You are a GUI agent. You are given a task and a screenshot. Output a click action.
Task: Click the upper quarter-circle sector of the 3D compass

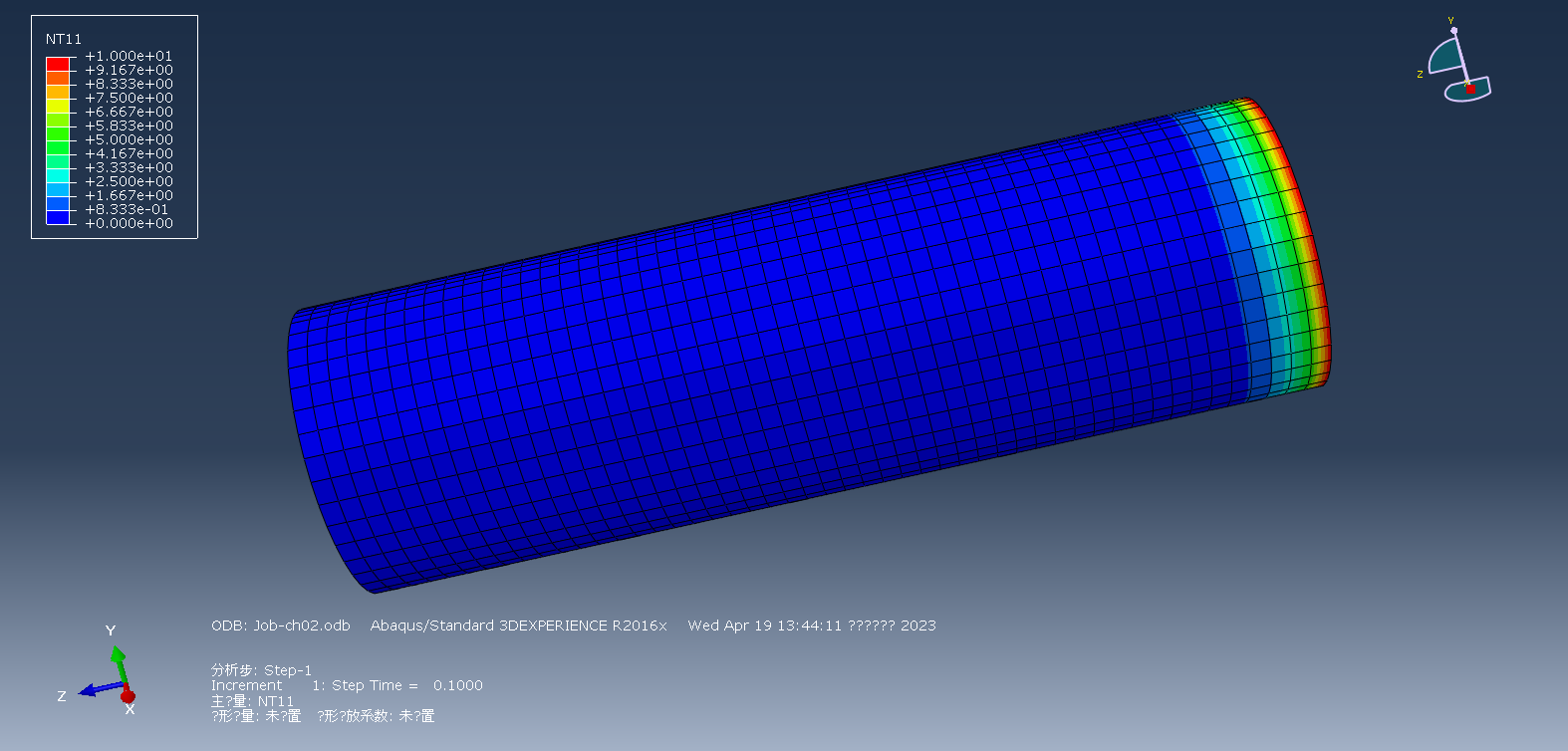pos(1444,58)
